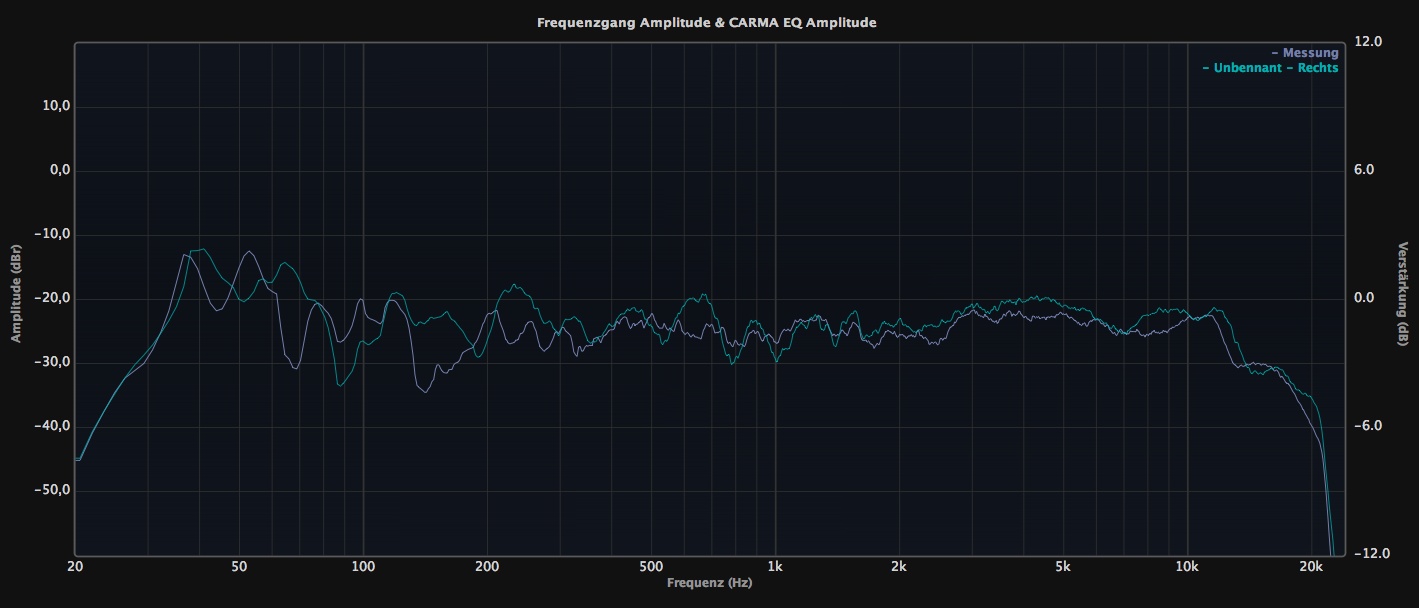Select the 10k frequency axis tick label
The height and width of the screenshot is (608, 1419).
click(1187, 567)
